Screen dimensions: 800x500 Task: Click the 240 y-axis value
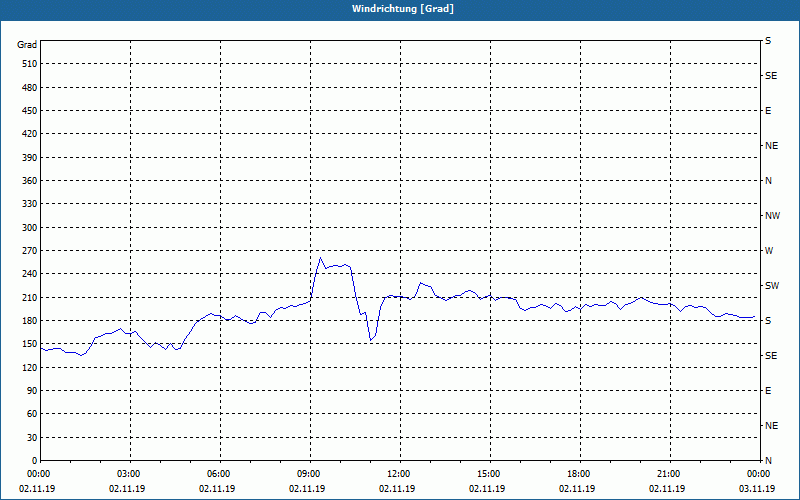(30, 274)
